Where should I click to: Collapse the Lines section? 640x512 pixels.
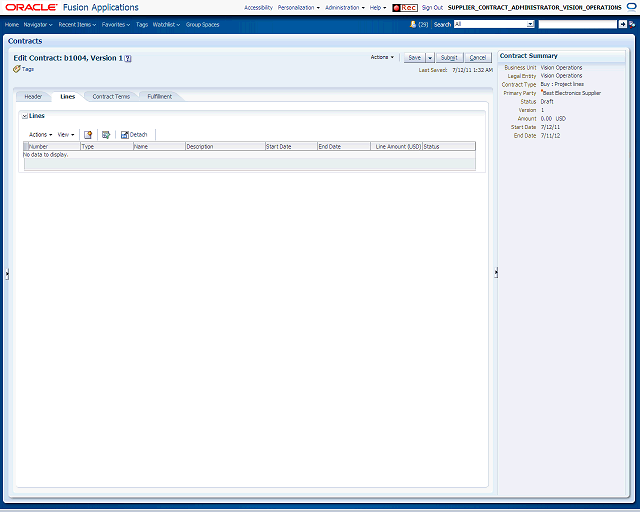click(x=25, y=116)
